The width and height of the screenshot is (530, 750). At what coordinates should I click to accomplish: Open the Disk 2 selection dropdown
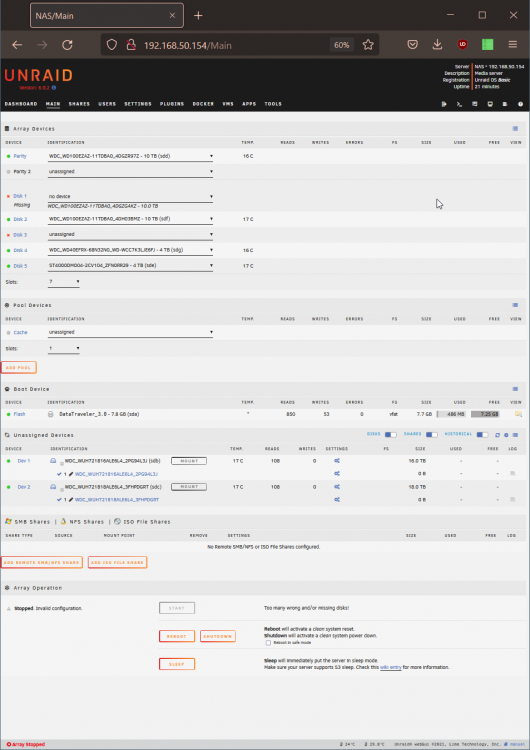130,219
